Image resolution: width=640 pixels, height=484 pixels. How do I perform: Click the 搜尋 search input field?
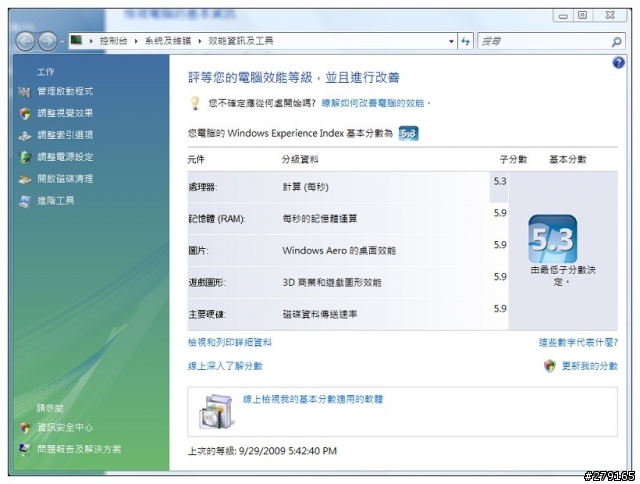pos(544,41)
